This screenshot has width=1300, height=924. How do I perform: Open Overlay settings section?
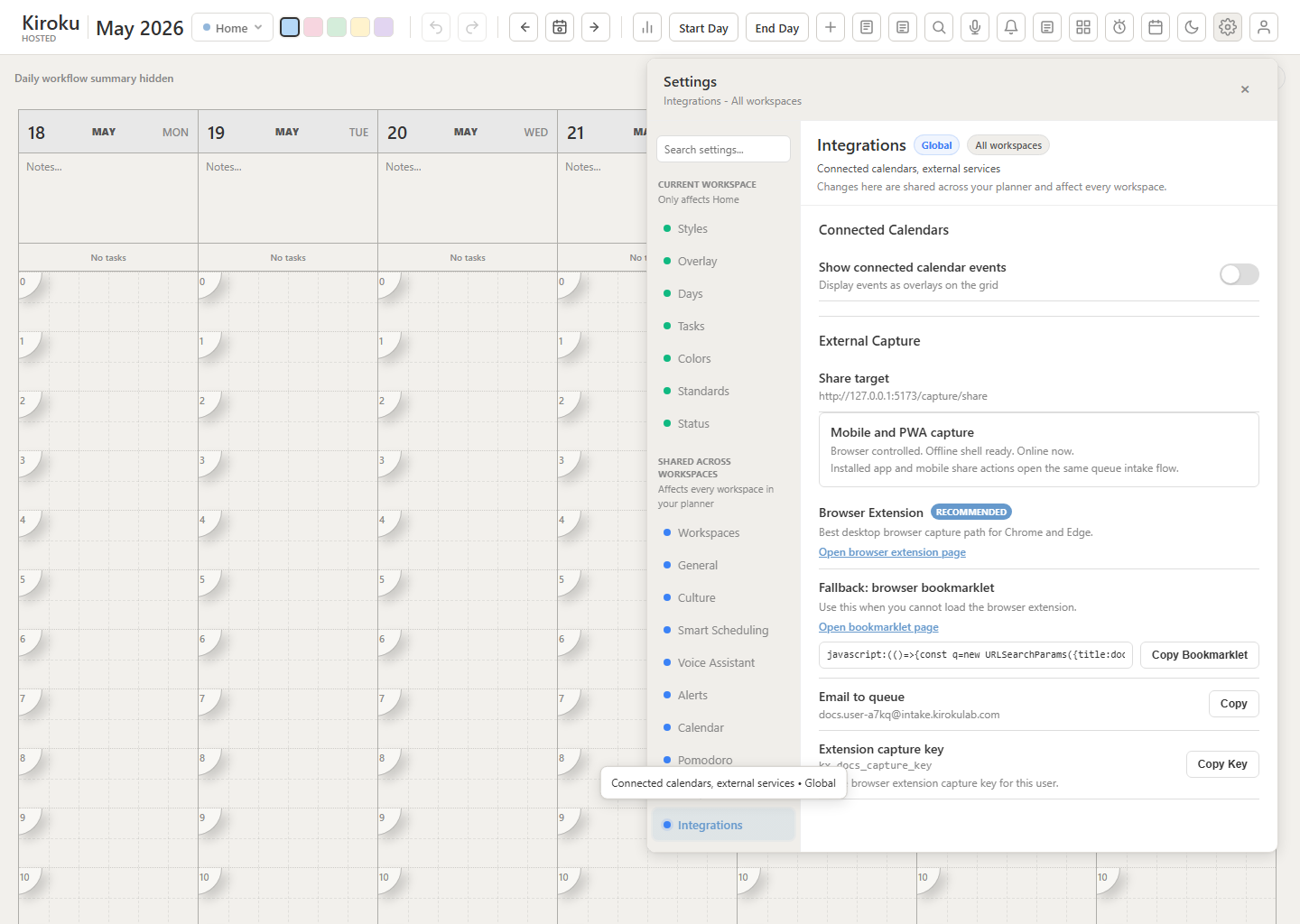[x=724, y=262]
